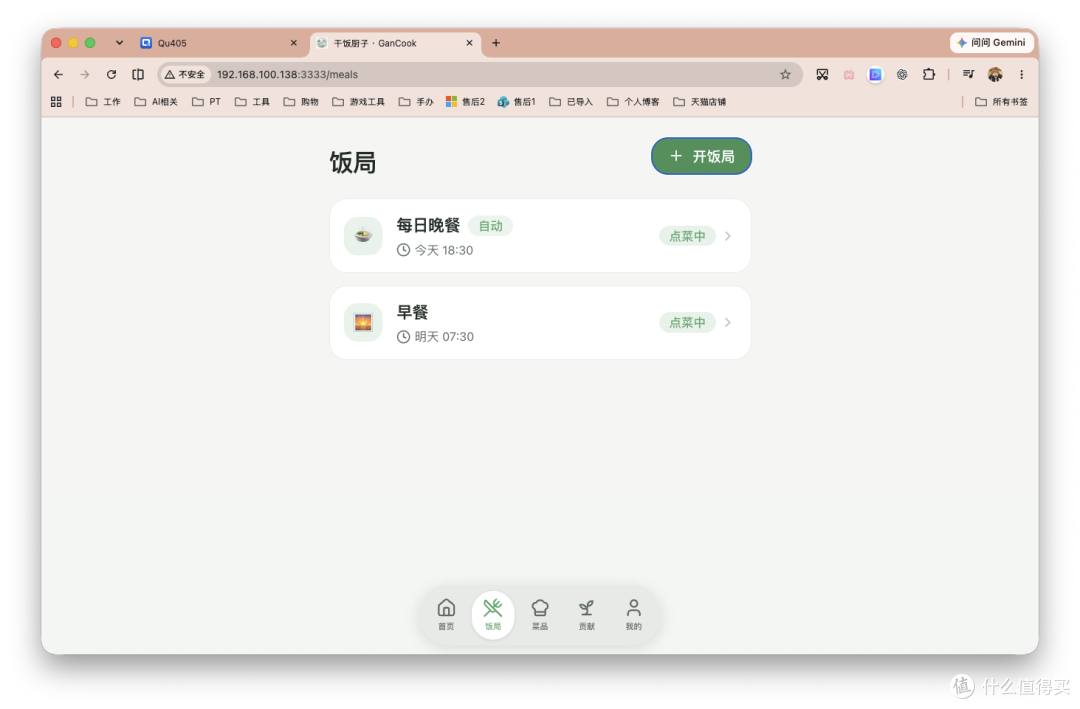Screen dimensions: 1080x709
Task: Click the 明天 07:30 time text
Action: tap(444, 337)
